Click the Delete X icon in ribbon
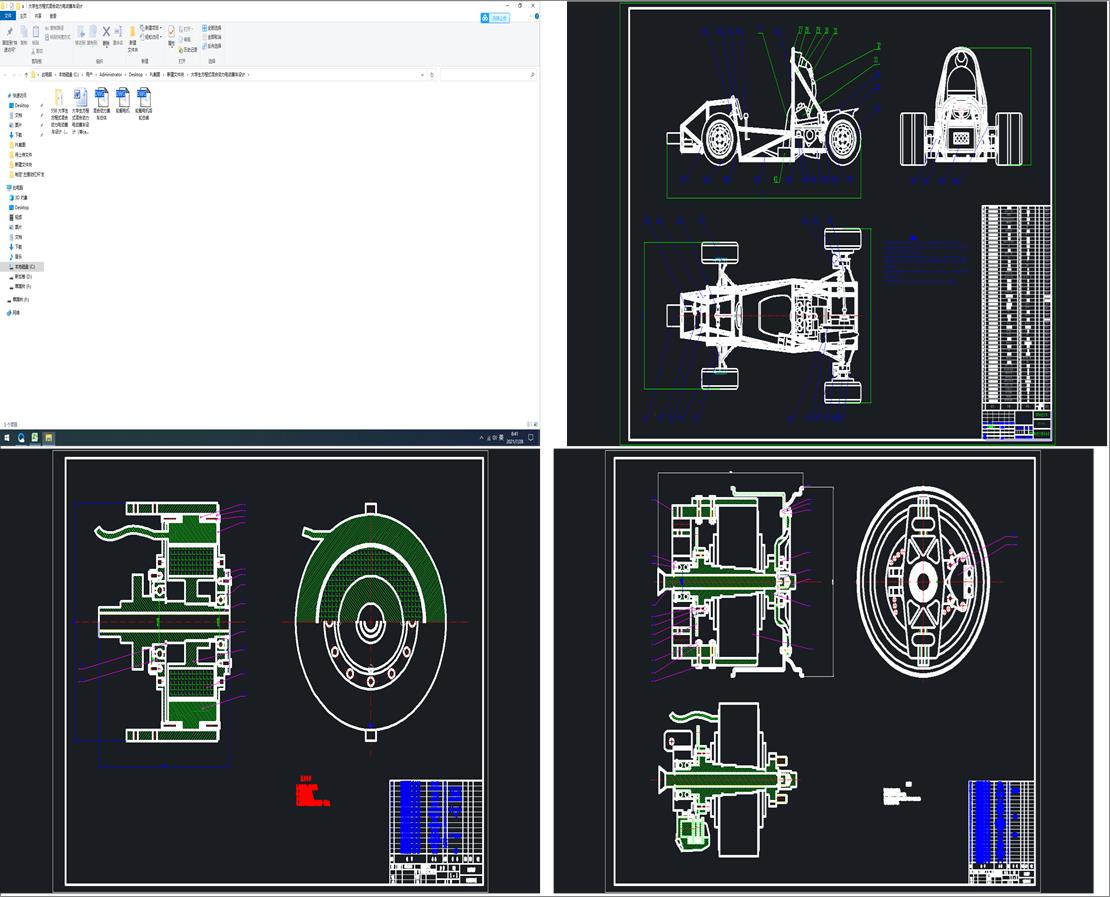This screenshot has width=1110, height=897. coord(106,35)
